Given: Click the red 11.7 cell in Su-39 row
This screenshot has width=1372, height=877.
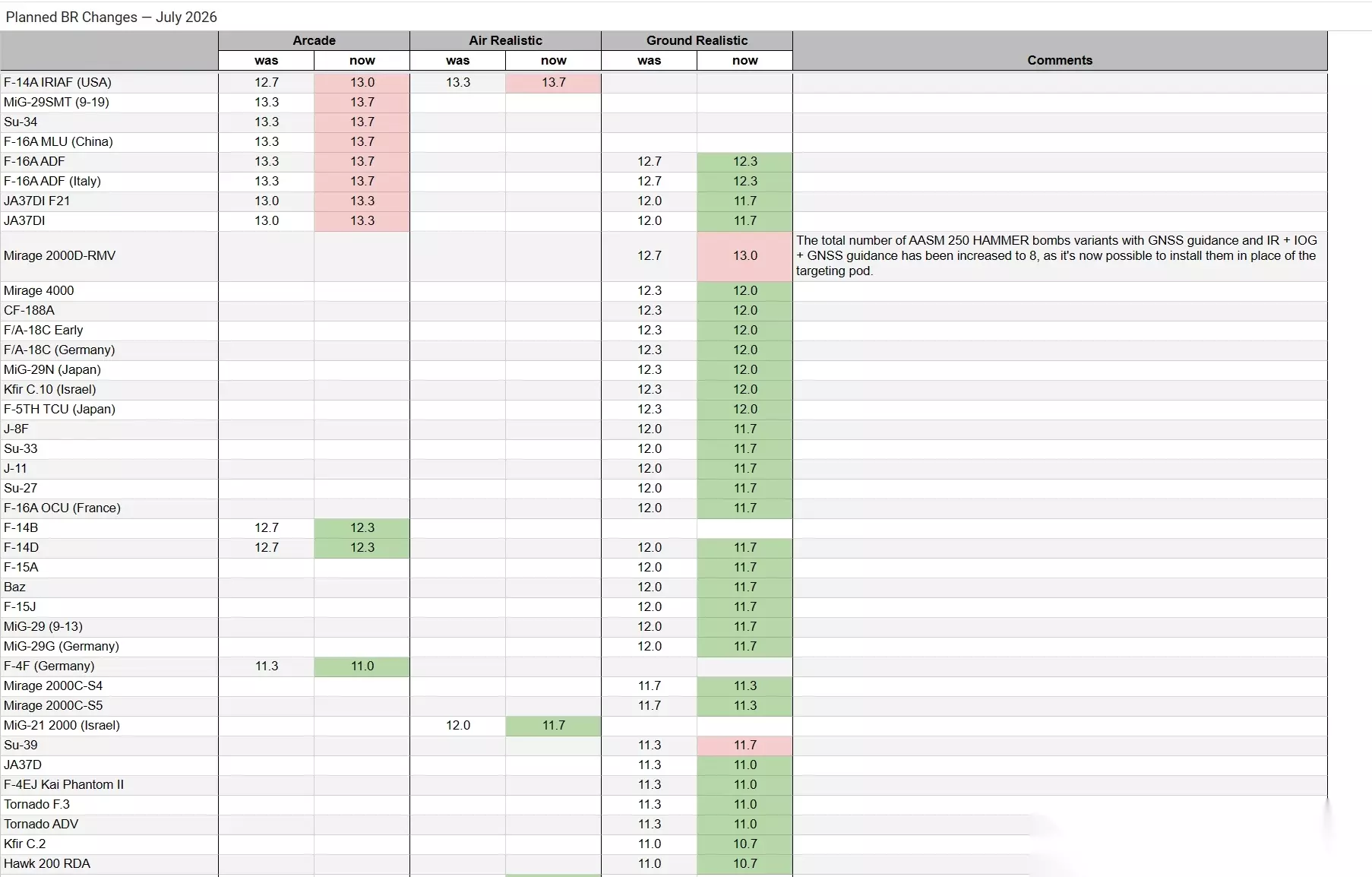Looking at the screenshot, I should [744, 746].
